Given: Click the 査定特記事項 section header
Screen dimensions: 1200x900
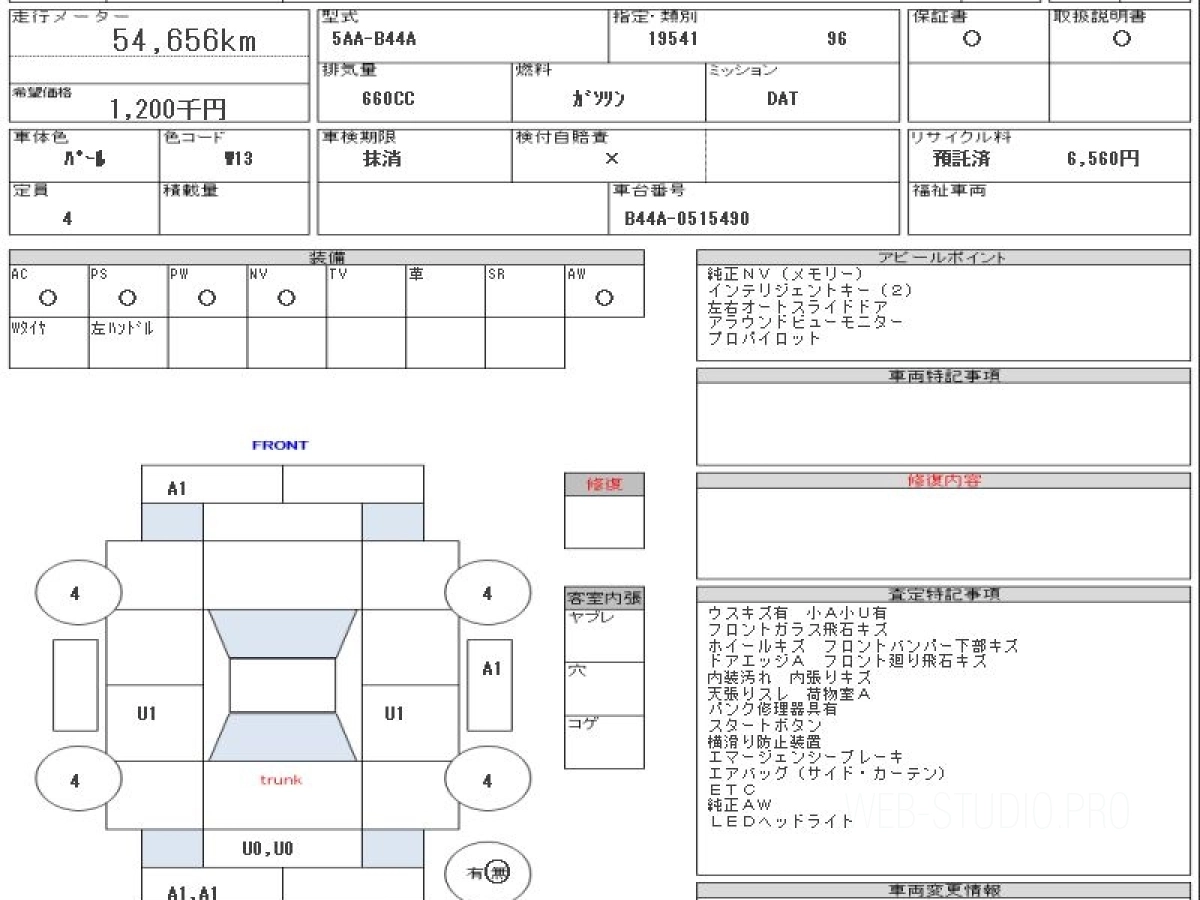Looking at the screenshot, I should 943,593.
